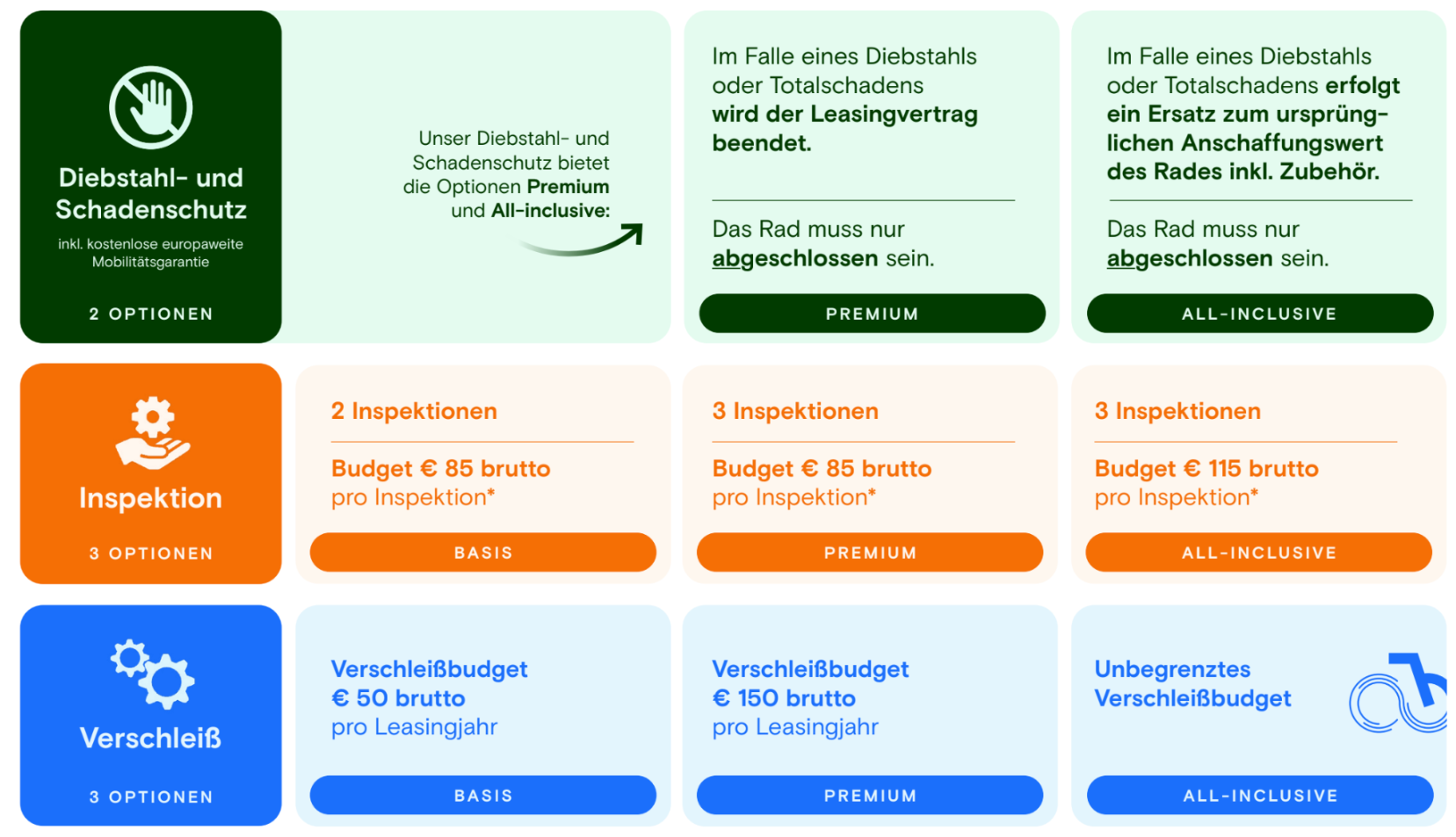Screen dimensions: 1456x837
Task: Click the curved green arrow
Action: [582, 240]
